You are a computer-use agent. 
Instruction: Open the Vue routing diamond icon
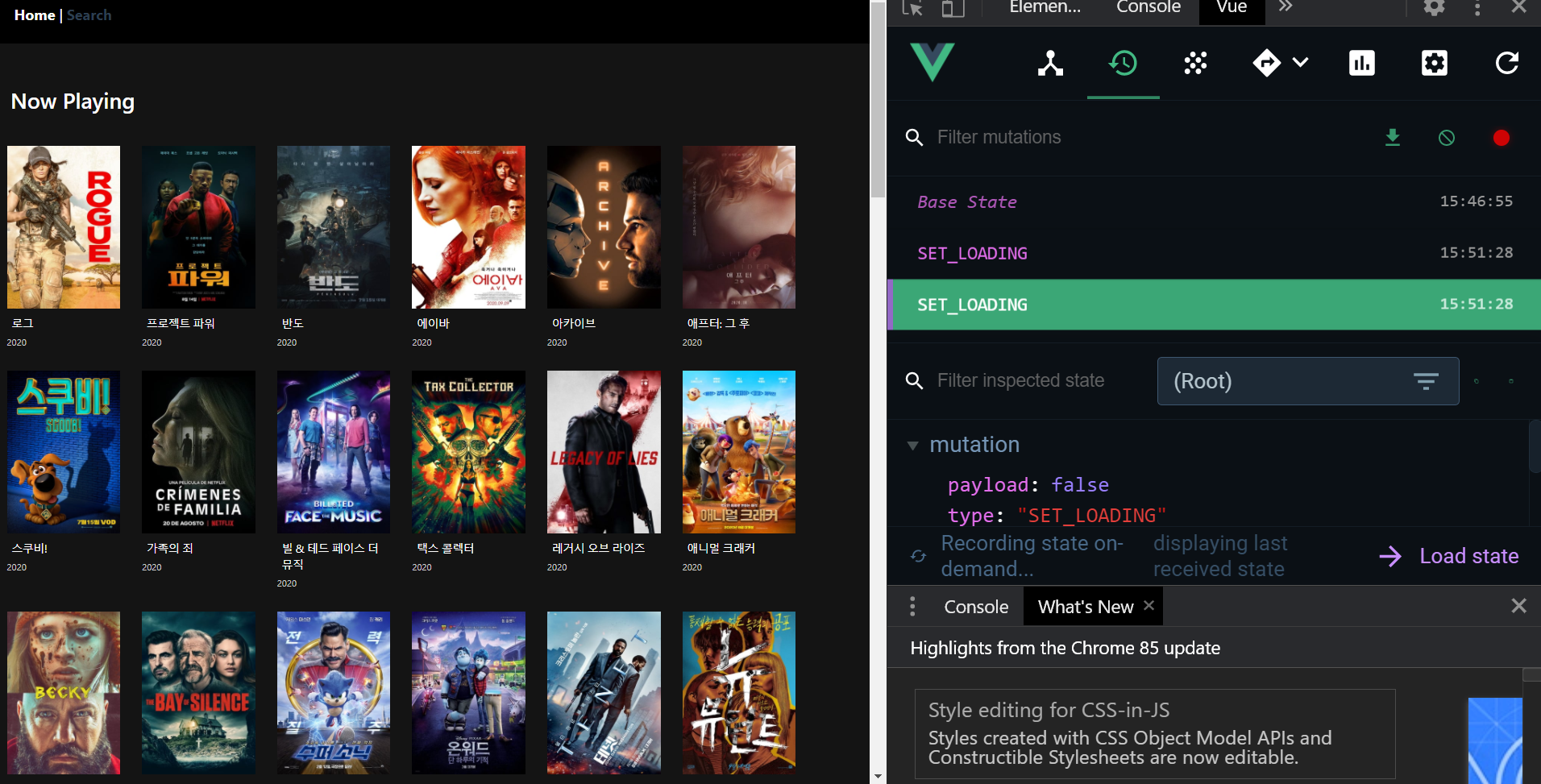[x=1267, y=63]
